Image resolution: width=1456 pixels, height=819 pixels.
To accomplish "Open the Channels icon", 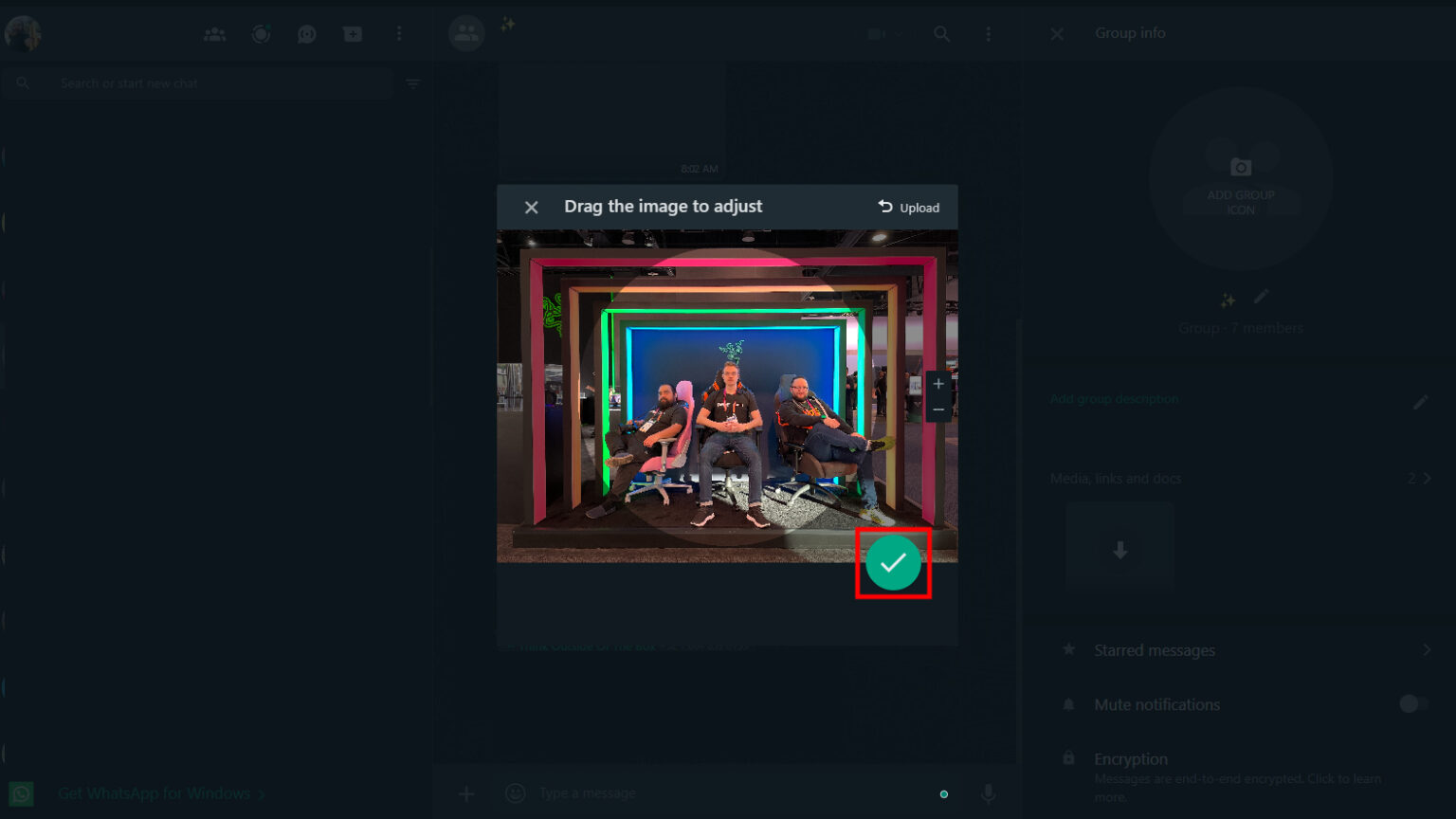I will point(307,34).
